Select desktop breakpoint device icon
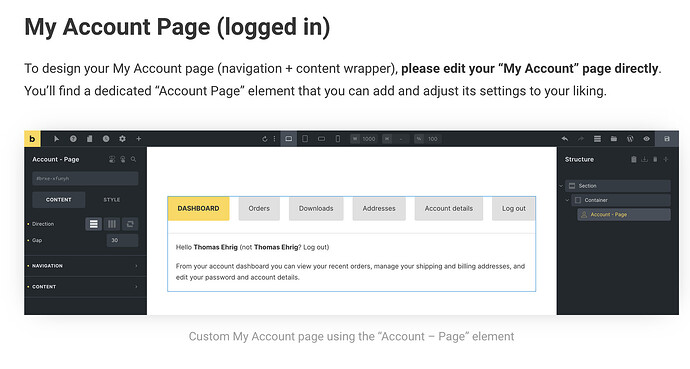The height and width of the screenshot is (369, 690). [x=288, y=139]
